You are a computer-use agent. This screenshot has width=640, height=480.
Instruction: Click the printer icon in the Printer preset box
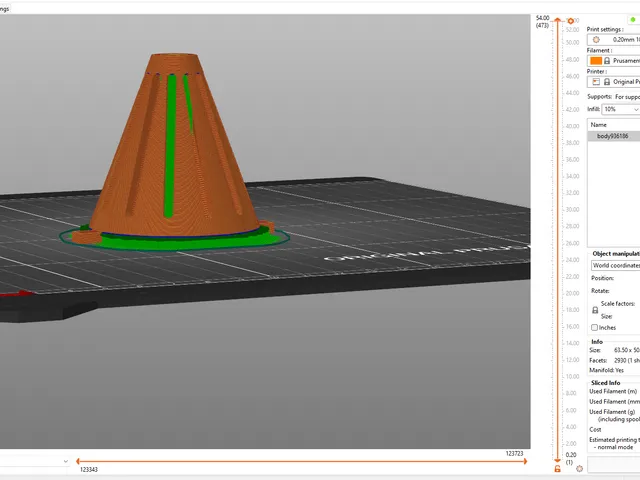click(x=596, y=82)
